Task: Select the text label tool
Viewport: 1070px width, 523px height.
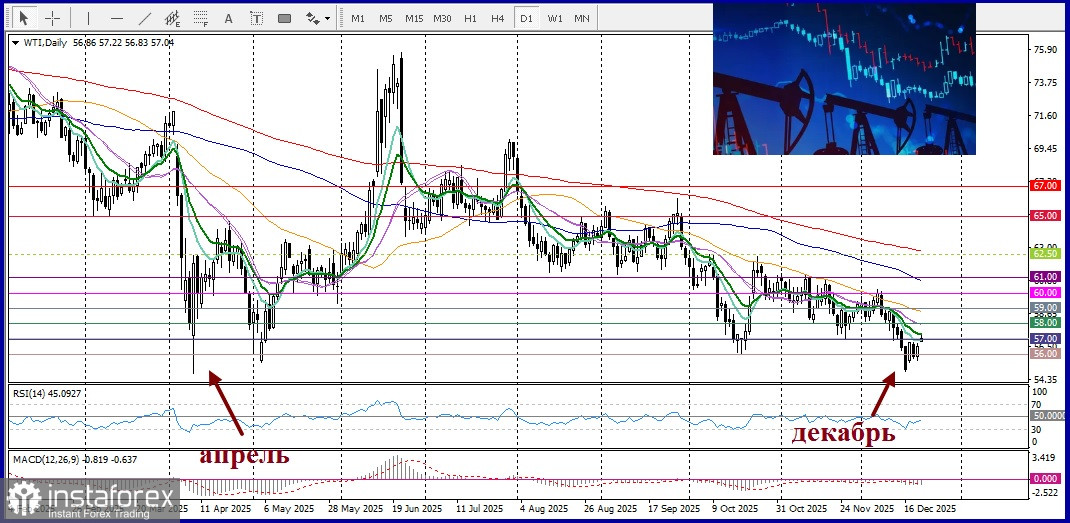Action: pyautogui.click(x=256, y=18)
